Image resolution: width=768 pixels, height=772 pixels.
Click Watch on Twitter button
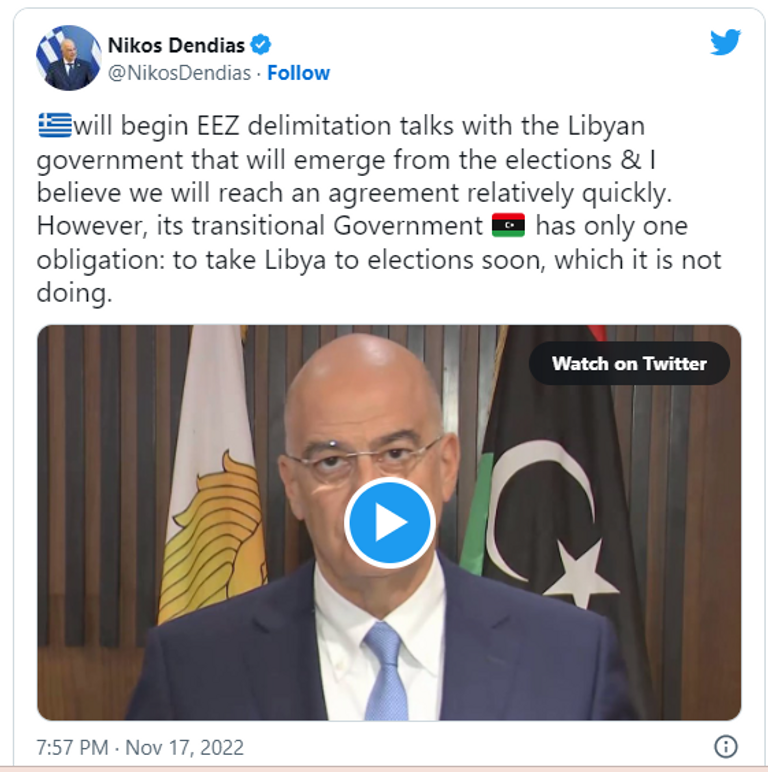point(629,363)
